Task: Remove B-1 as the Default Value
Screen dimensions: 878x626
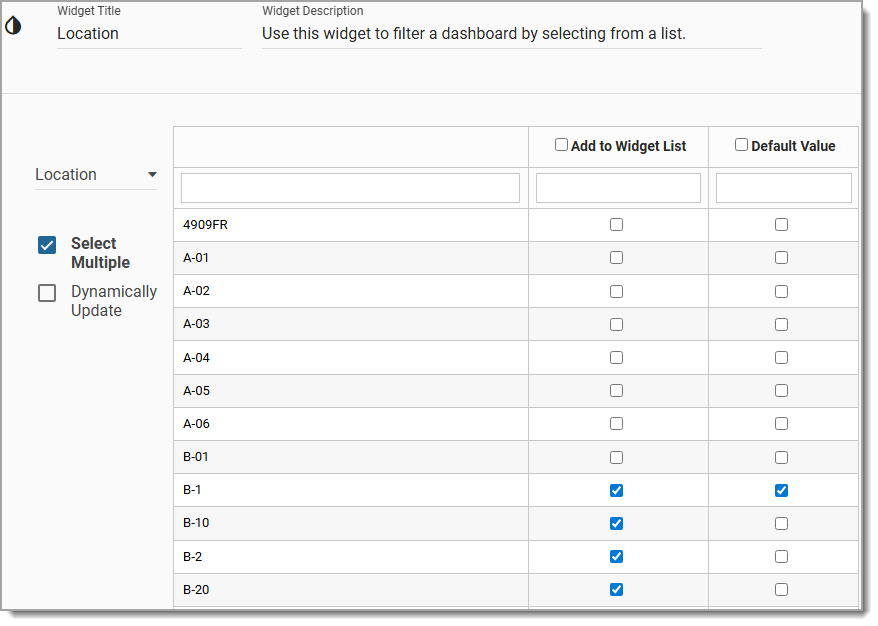Action: pos(781,490)
